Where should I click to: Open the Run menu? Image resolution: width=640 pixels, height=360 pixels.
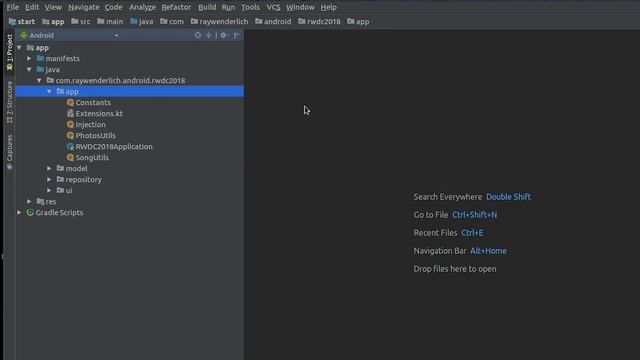[228, 7]
